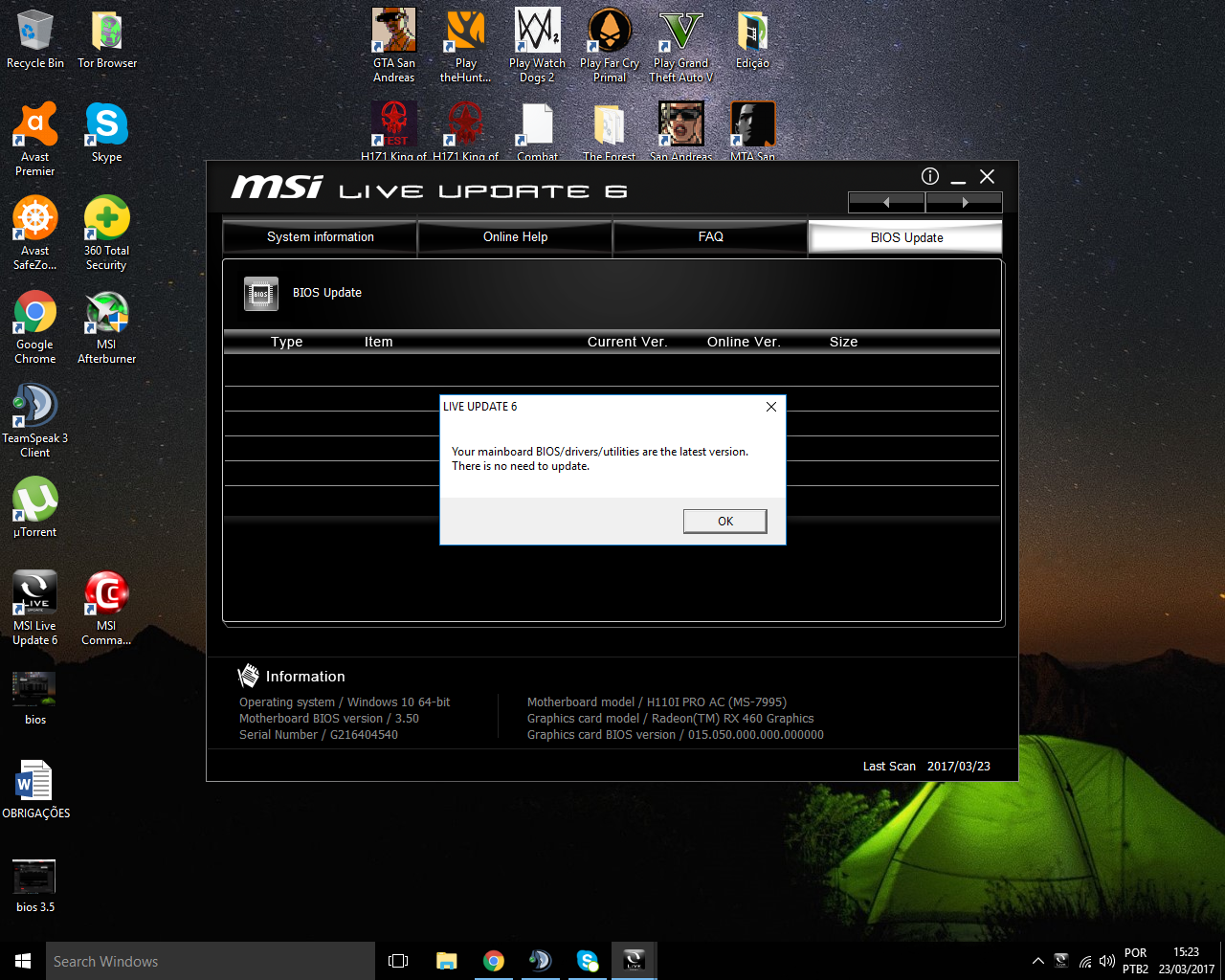Click the BIOS chip icon
Viewport: 1225px width, 980px height.
pos(261,294)
